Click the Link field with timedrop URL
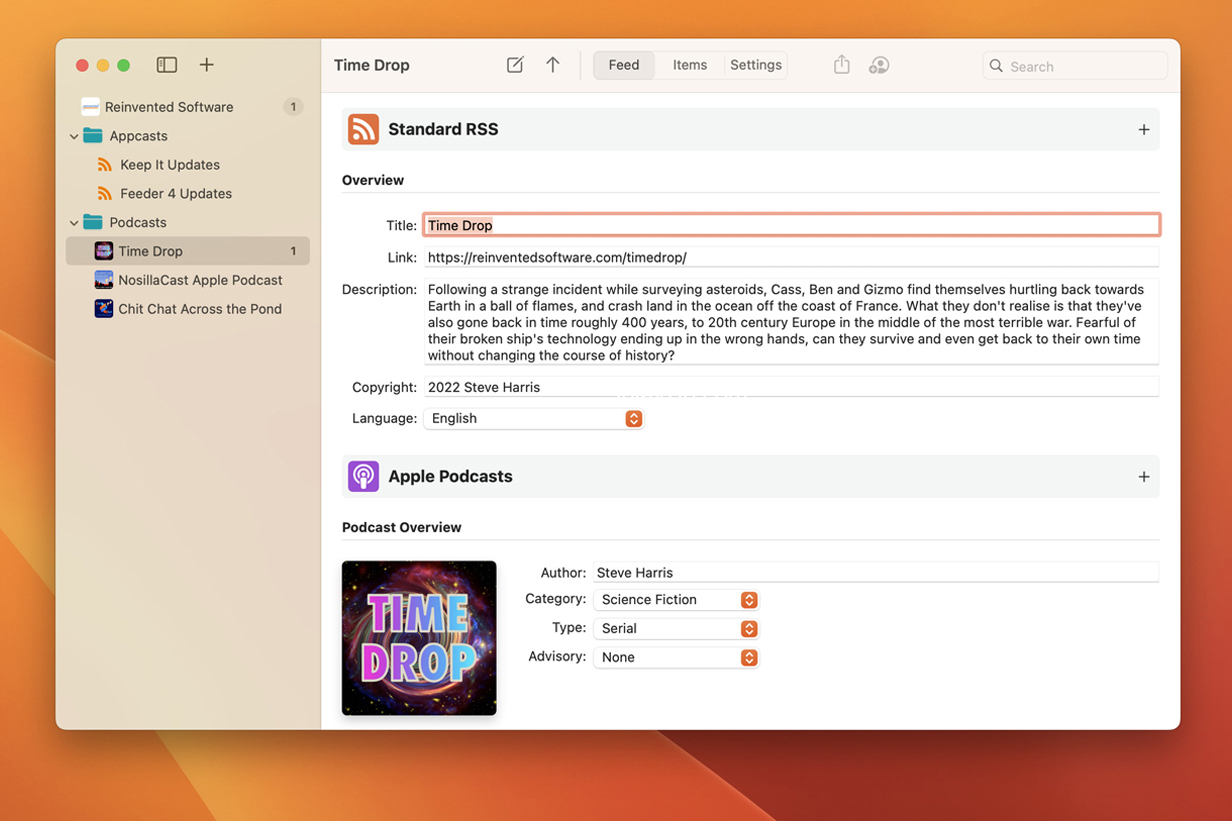Image resolution: width=1232 pixels, height=821 pixels. point(791,257)
